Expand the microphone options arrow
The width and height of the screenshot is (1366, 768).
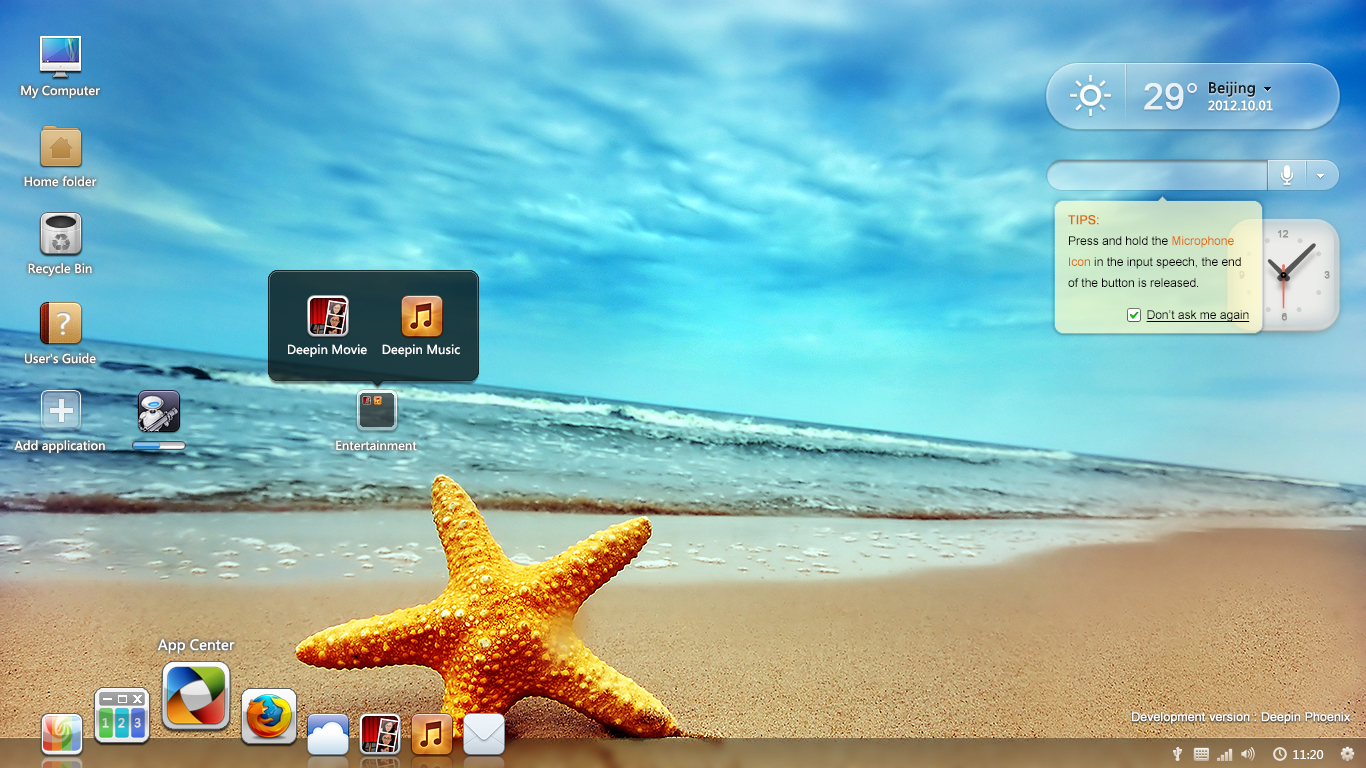point(1322,175)
